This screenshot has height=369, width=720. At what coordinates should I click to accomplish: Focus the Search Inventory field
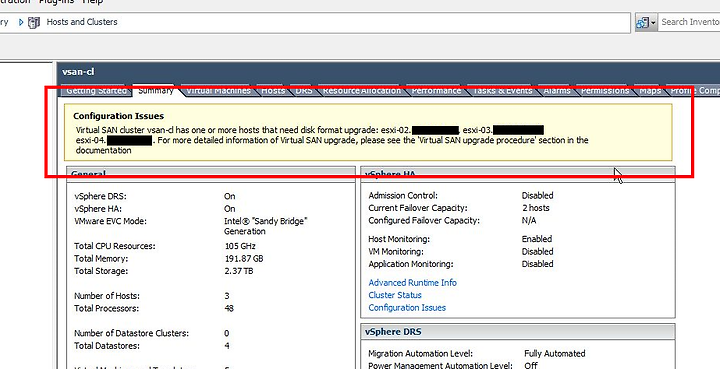click(690, 22)
